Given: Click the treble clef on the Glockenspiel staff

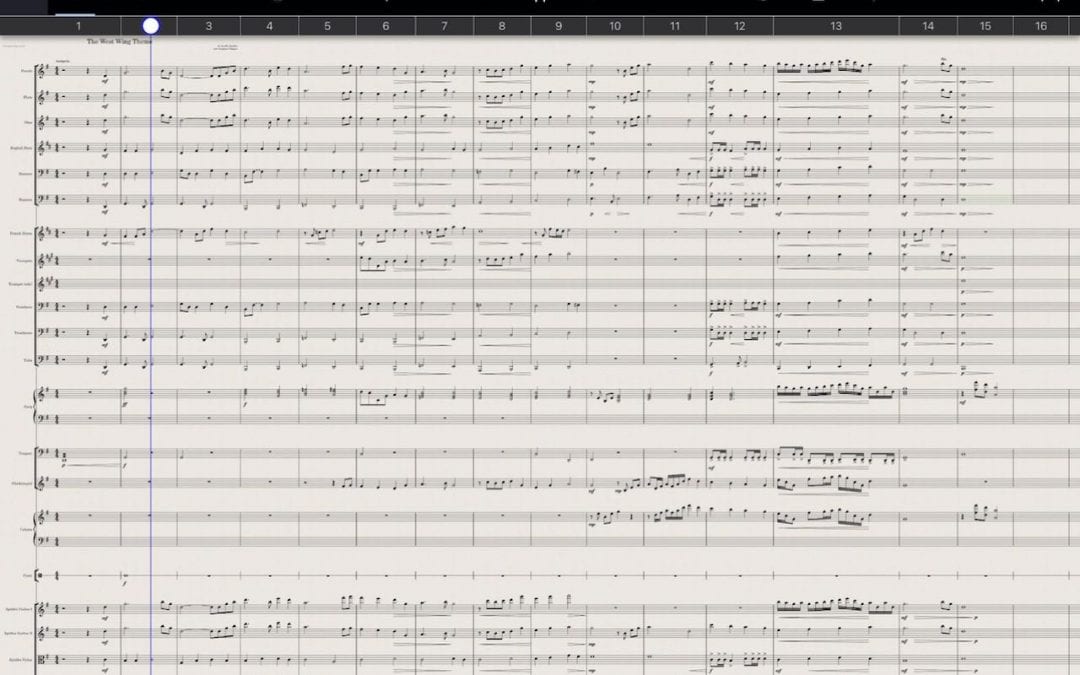Looking at the screenshot, I should click(x=42, y=484).
